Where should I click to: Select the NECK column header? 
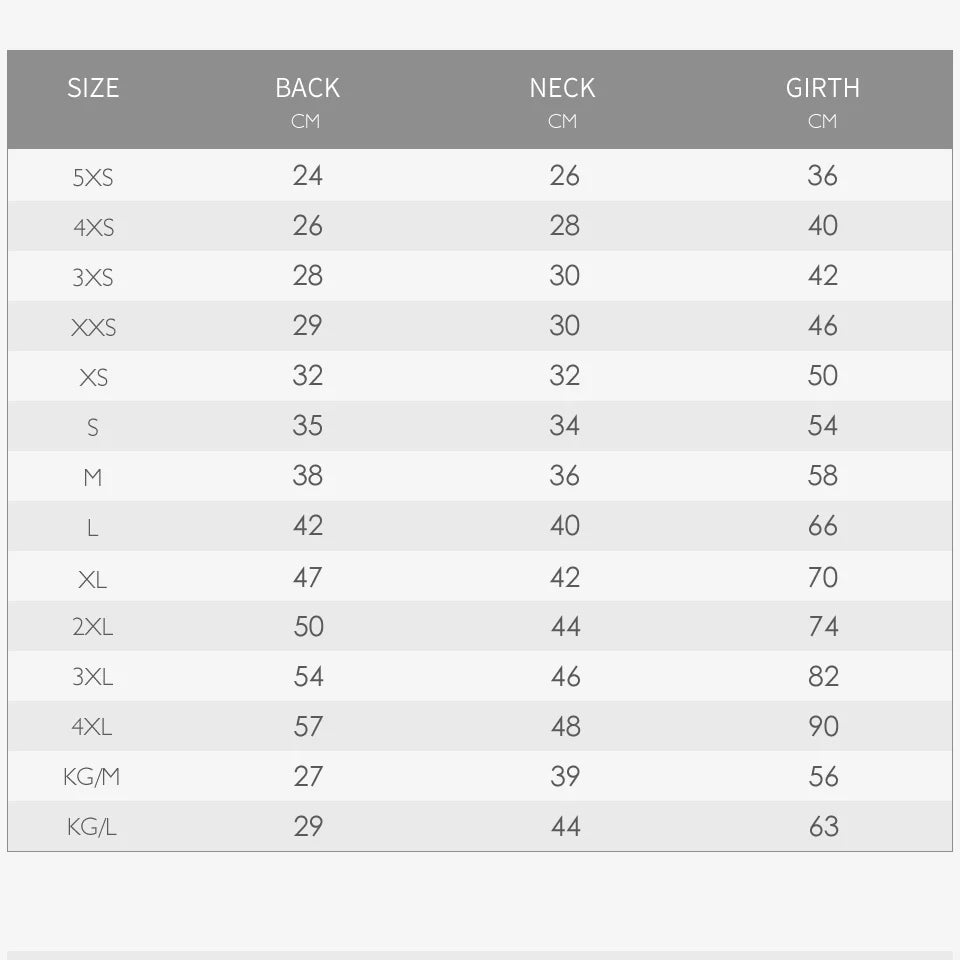pos(562,88)
